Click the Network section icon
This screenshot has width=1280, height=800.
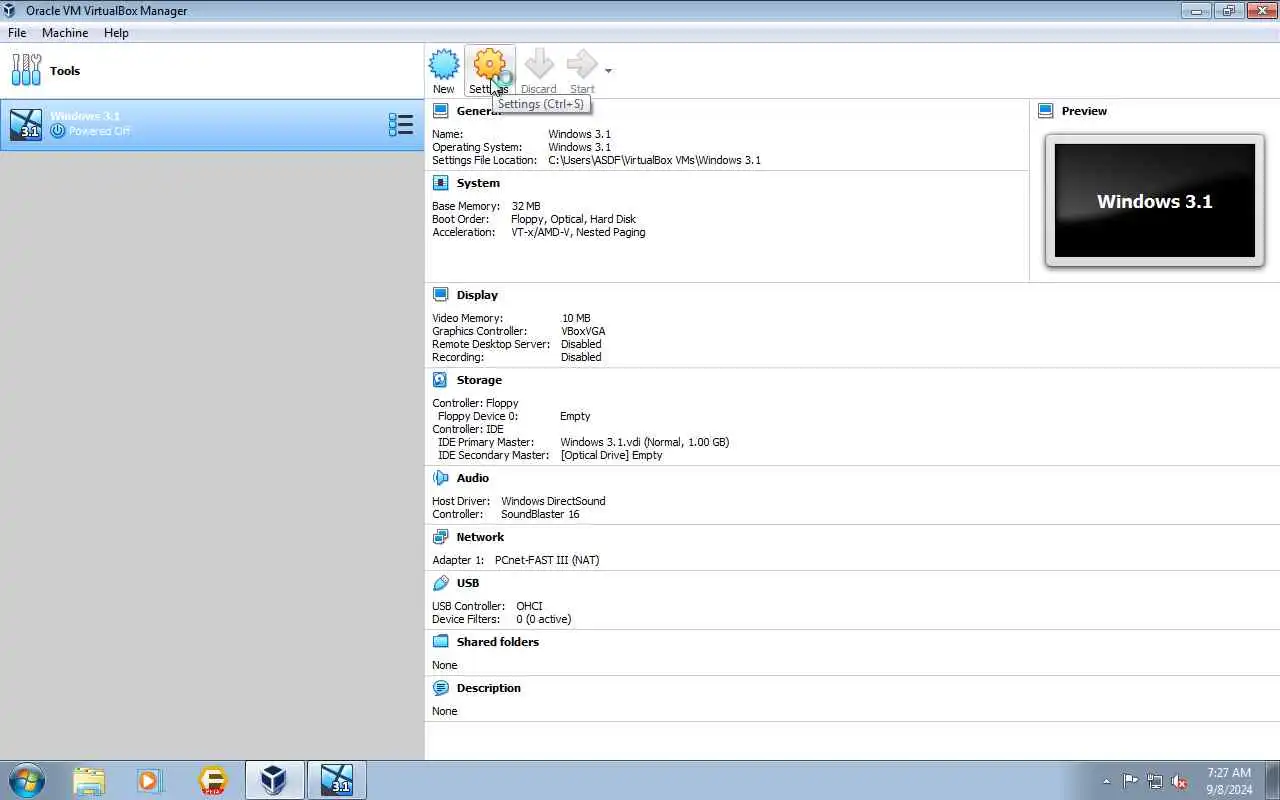click(440, 537)
